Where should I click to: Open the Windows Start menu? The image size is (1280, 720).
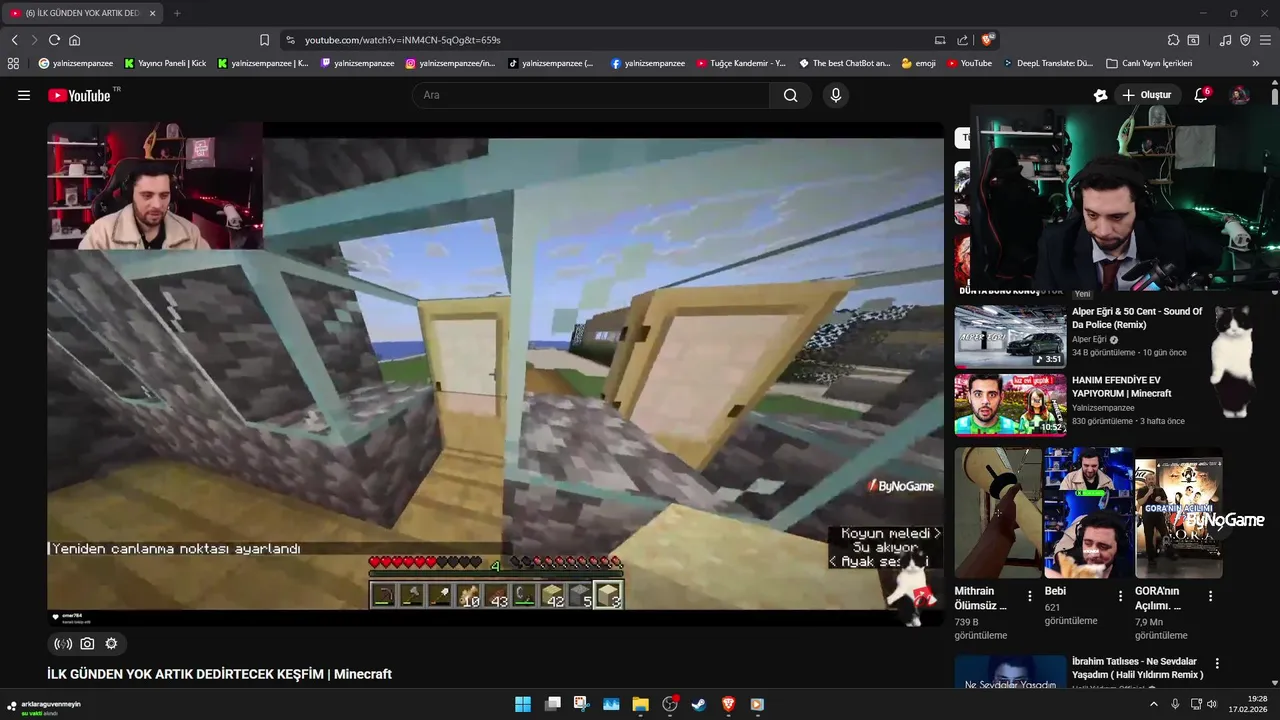(523, 704)
